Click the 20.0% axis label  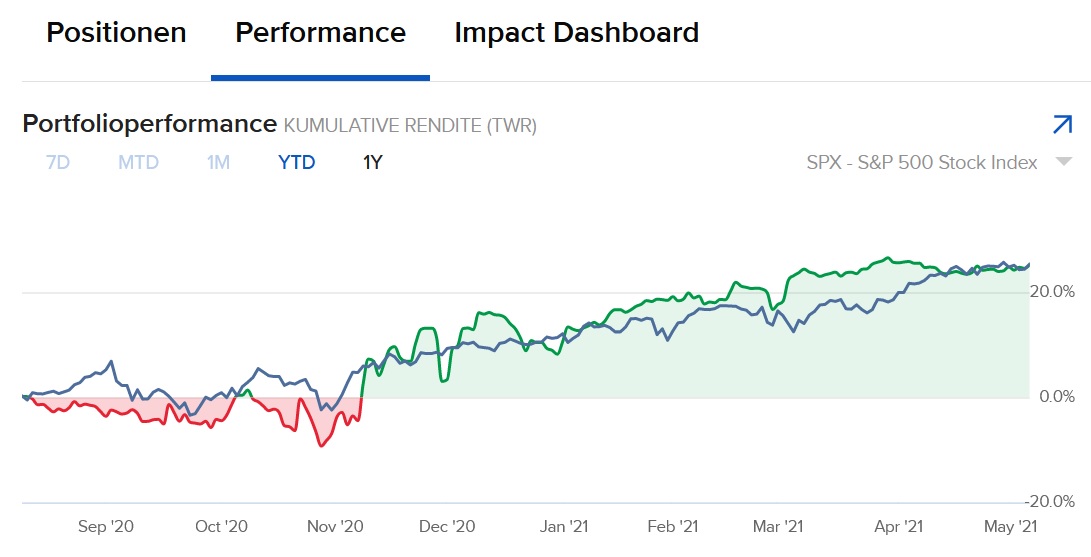(x=1053, y=292)
